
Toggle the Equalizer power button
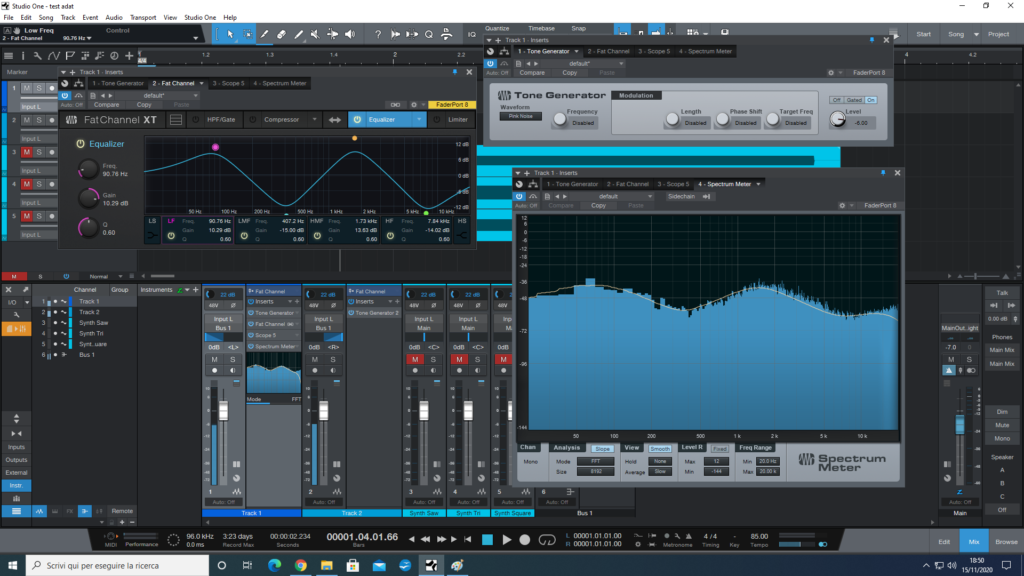tap(80, 144)
